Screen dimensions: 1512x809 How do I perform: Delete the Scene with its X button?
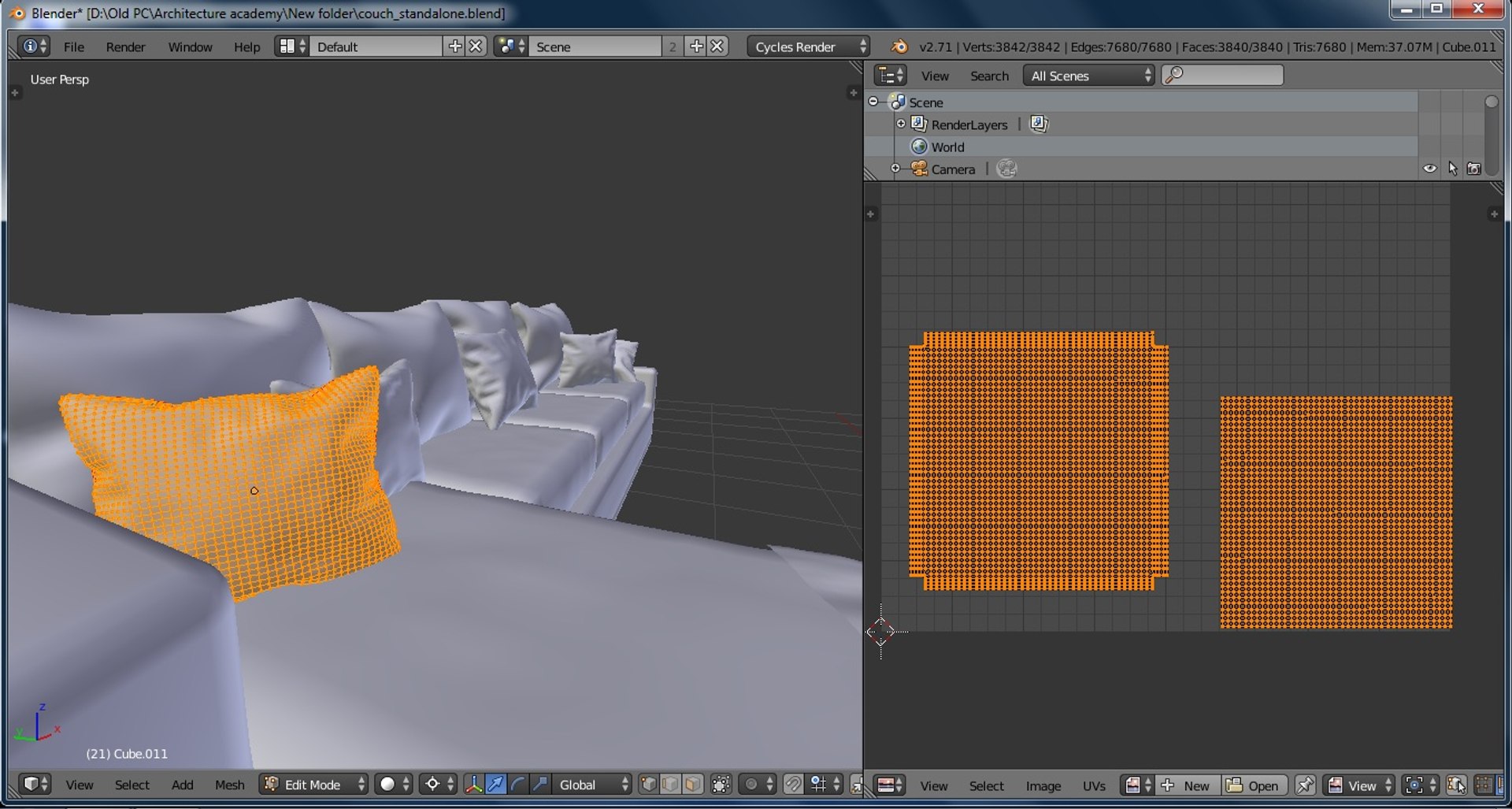pyautogui.click(x=717, y=46)
